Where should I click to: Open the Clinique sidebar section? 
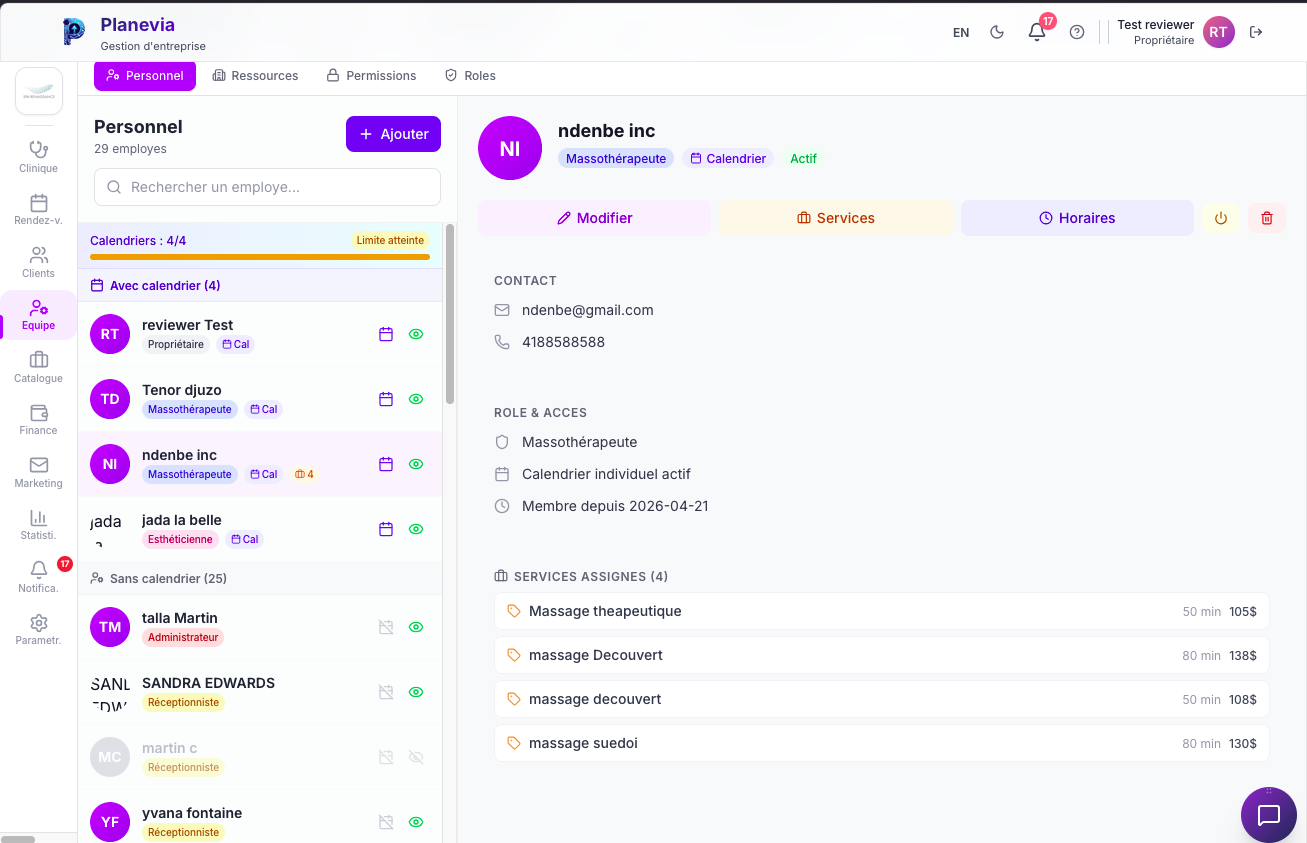tap(38, 157)
